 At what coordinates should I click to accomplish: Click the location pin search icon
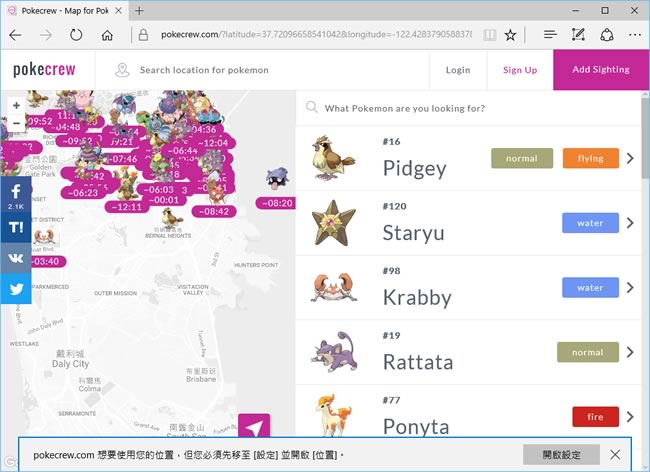tap(122, 70)
